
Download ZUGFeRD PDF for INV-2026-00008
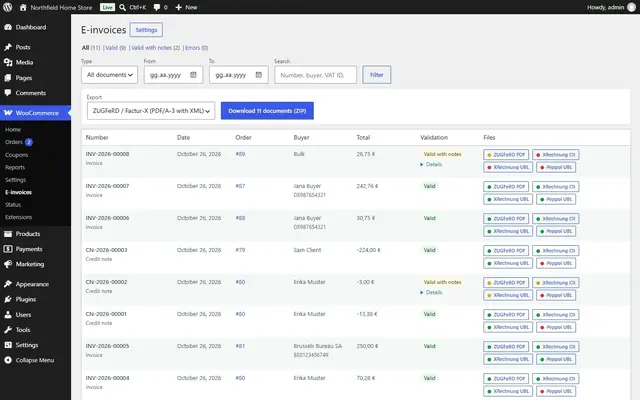(x=506, y=155)
